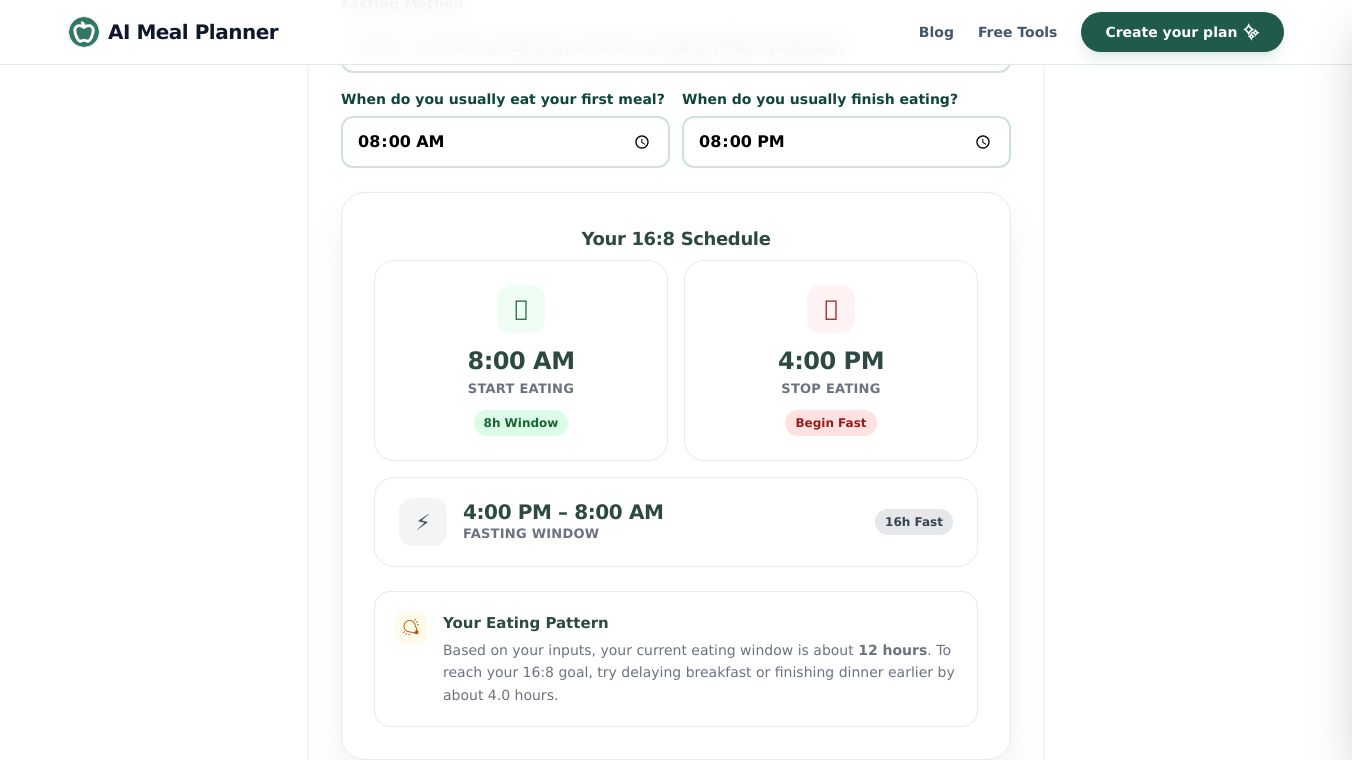Click the Your 16:8 Schedule heading
Viewport: 1352px width, 760px height.
(x=676, y=239)
